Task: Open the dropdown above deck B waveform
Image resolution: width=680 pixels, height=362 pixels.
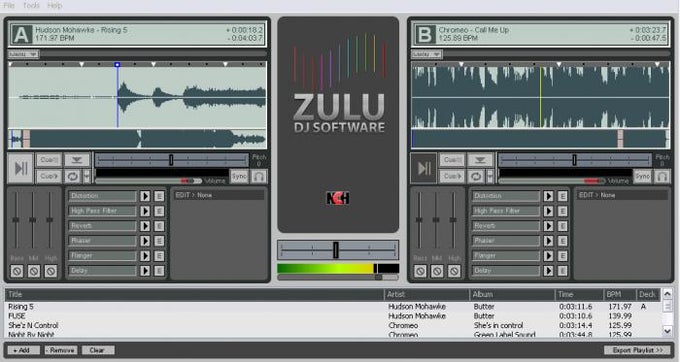Action: coord(427,54)
